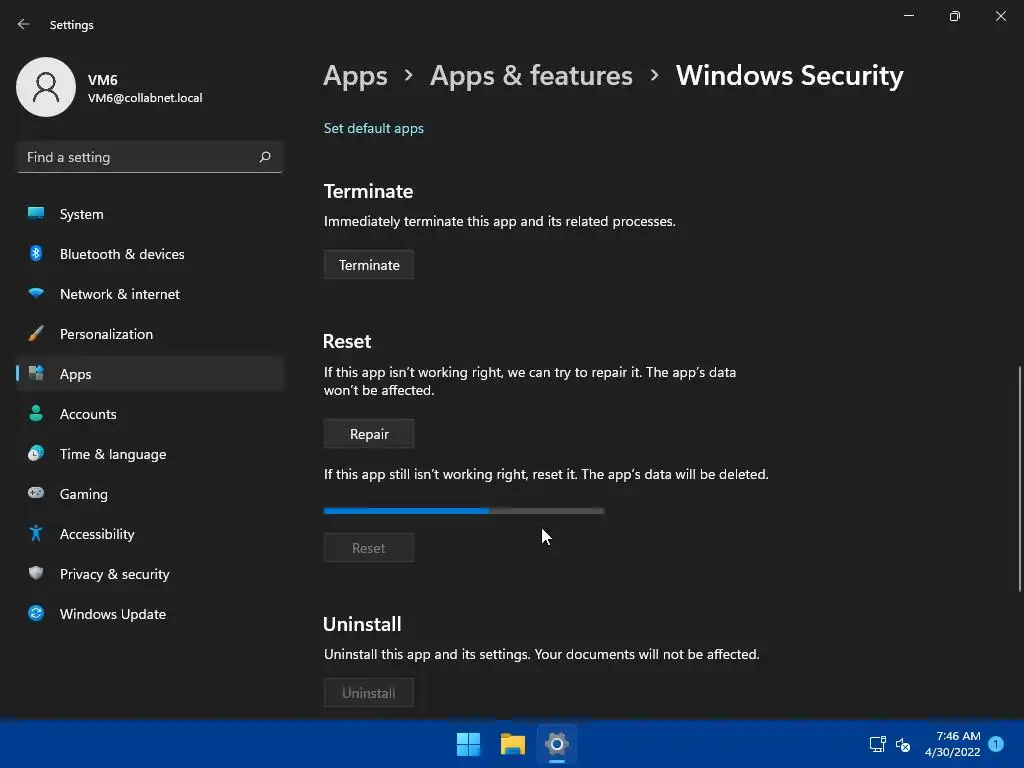The image size is (1024, 768).
Task: Click the Windows Security breadcrumb title
Action: [789, 76]
